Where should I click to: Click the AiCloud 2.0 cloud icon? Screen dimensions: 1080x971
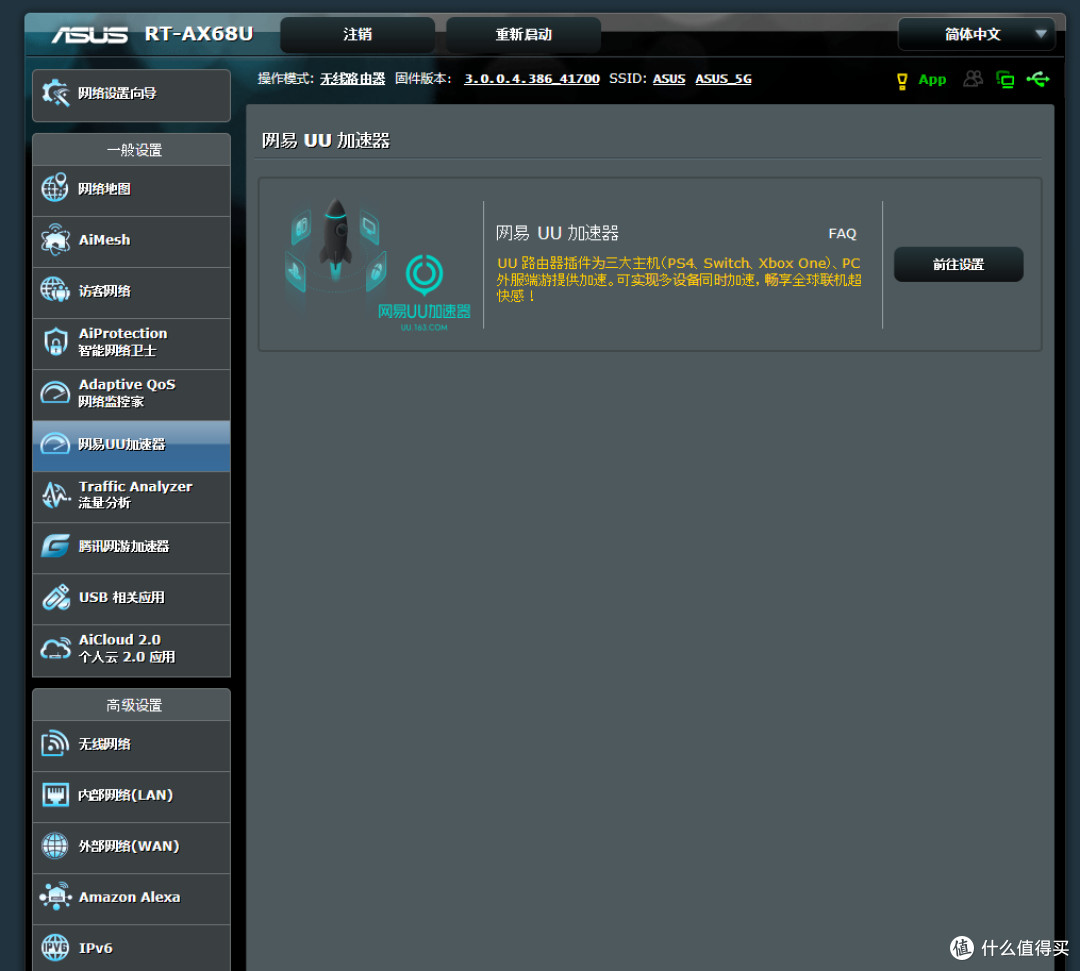55,649
